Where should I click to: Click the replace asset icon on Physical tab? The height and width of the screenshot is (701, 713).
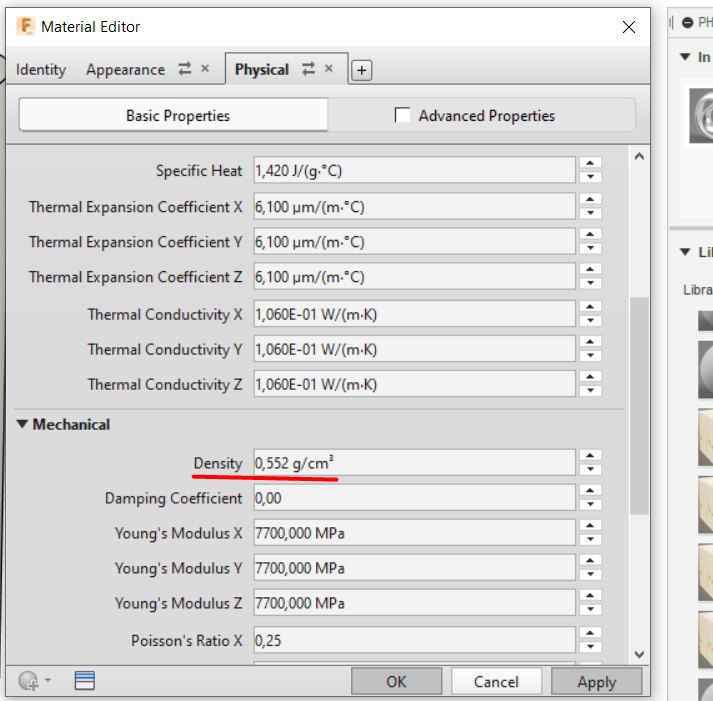pos(308,69)
